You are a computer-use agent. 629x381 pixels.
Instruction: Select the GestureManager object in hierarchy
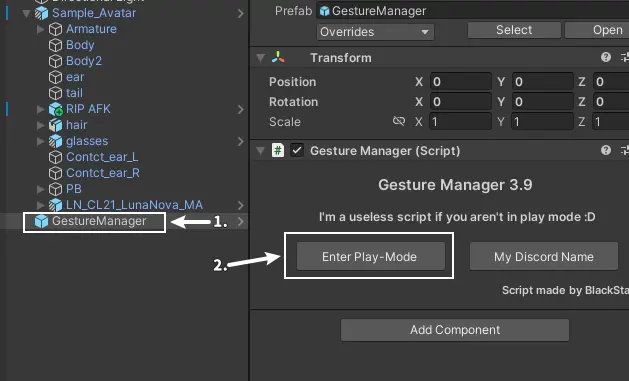pos(99,221)
